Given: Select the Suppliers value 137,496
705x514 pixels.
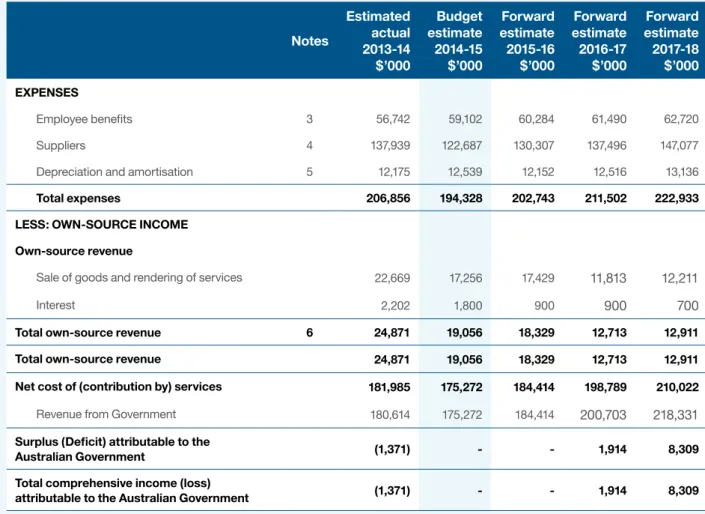Looking at the screenshot, I should click(607, 146).
